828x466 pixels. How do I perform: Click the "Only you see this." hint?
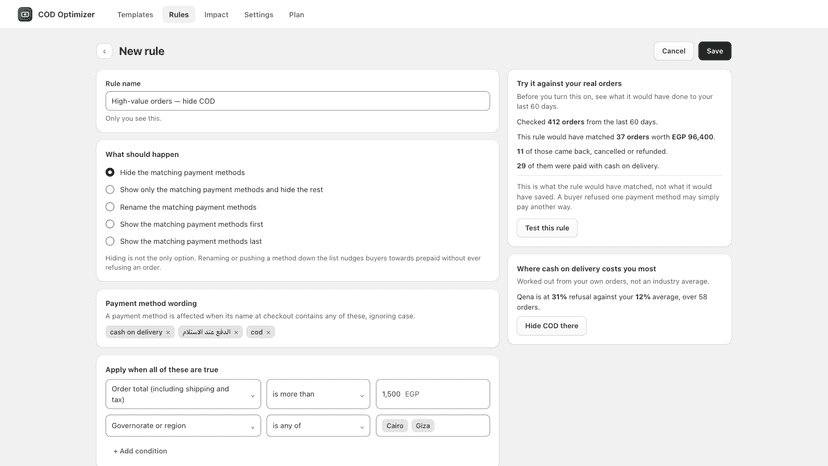[x=133, y=118]
